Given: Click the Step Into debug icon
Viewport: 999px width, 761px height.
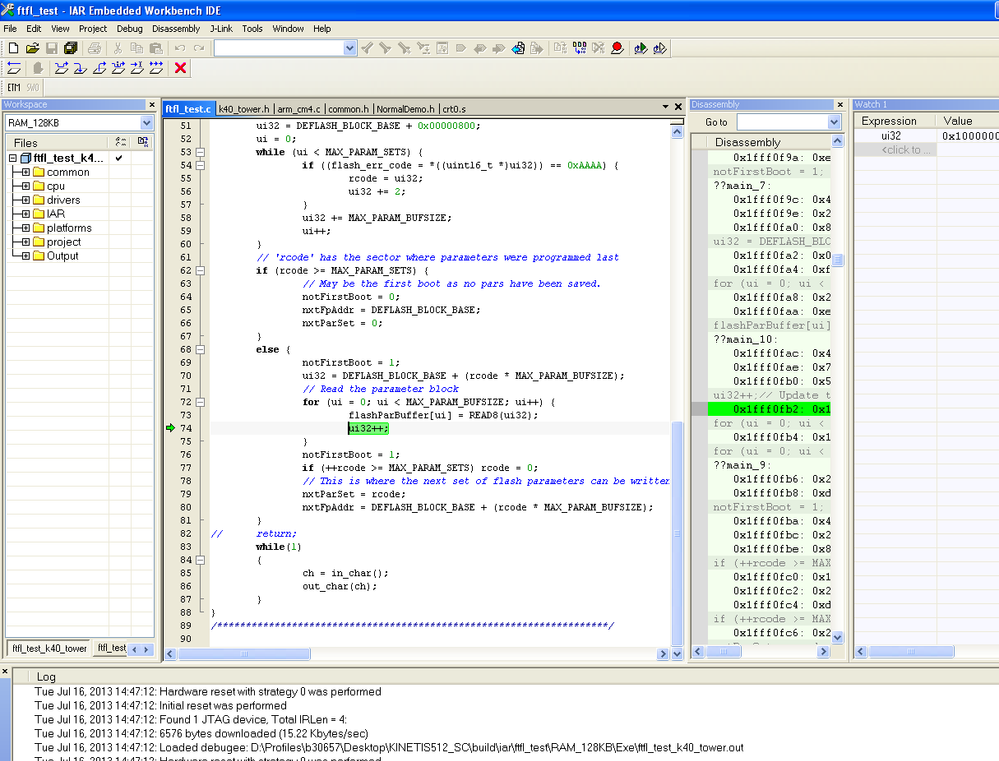Looking at the screenshot, I should (81, 68).
